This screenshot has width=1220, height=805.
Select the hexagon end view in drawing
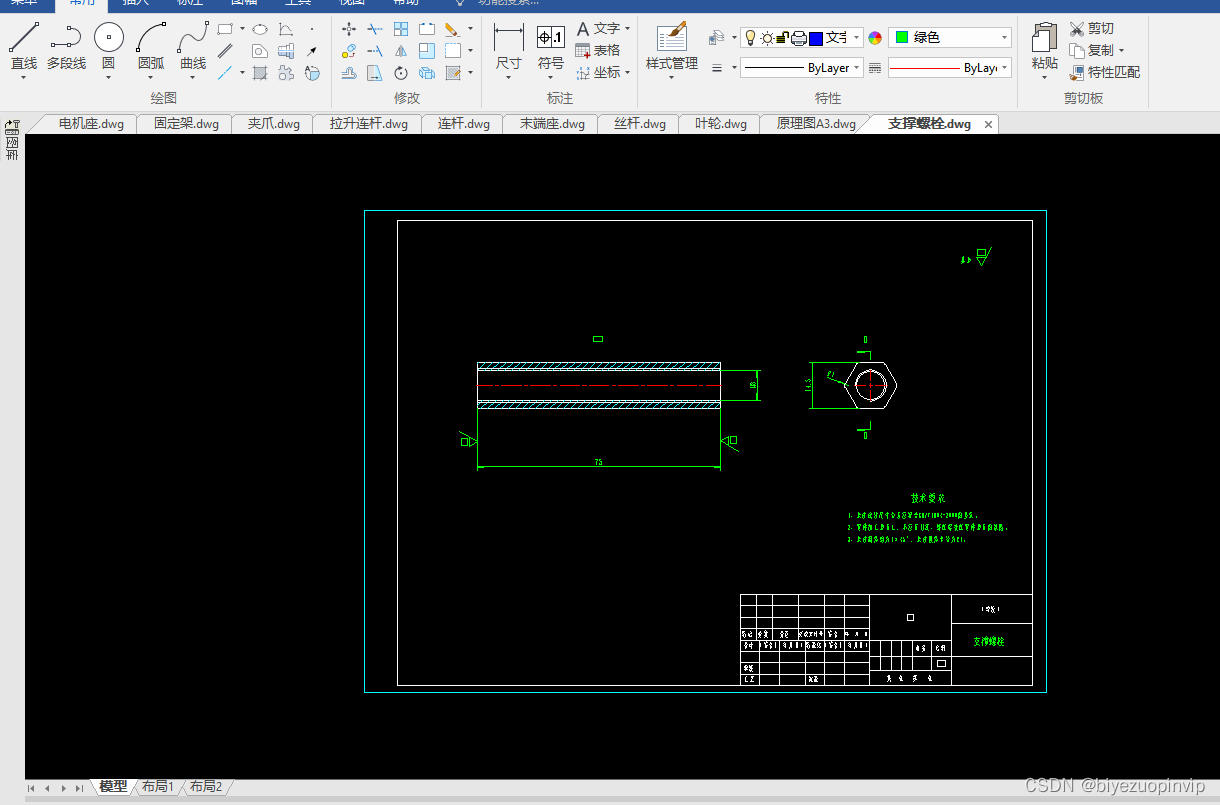[871, 384]
